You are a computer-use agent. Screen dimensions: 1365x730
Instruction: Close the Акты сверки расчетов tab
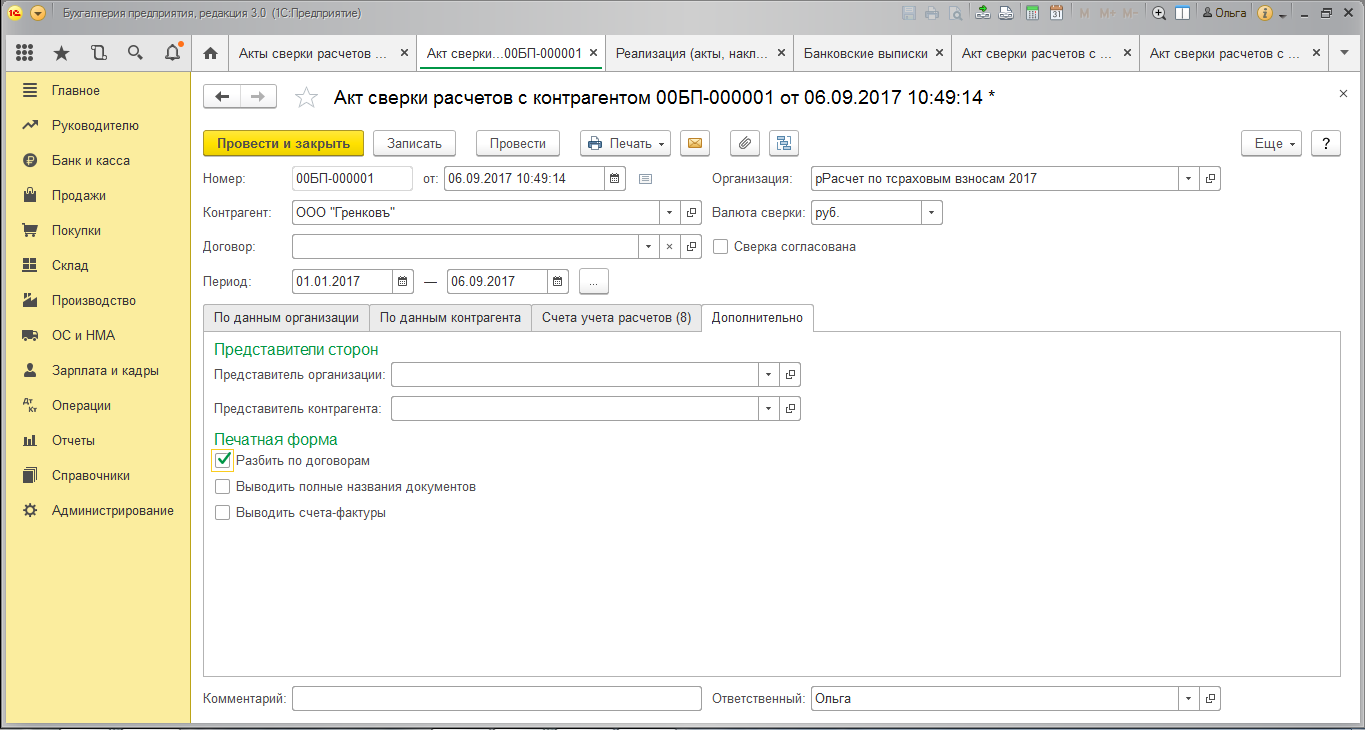coord(404,54)
